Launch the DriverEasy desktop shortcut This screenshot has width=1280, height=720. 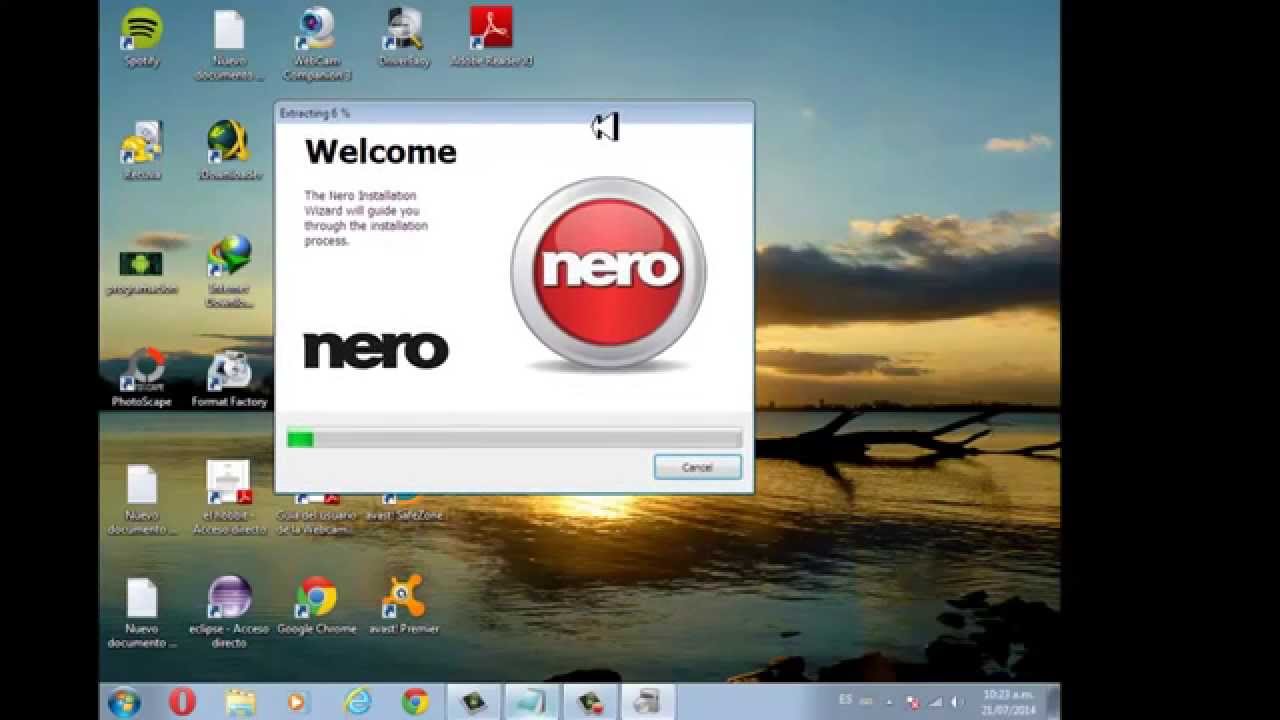coord(404,38)
